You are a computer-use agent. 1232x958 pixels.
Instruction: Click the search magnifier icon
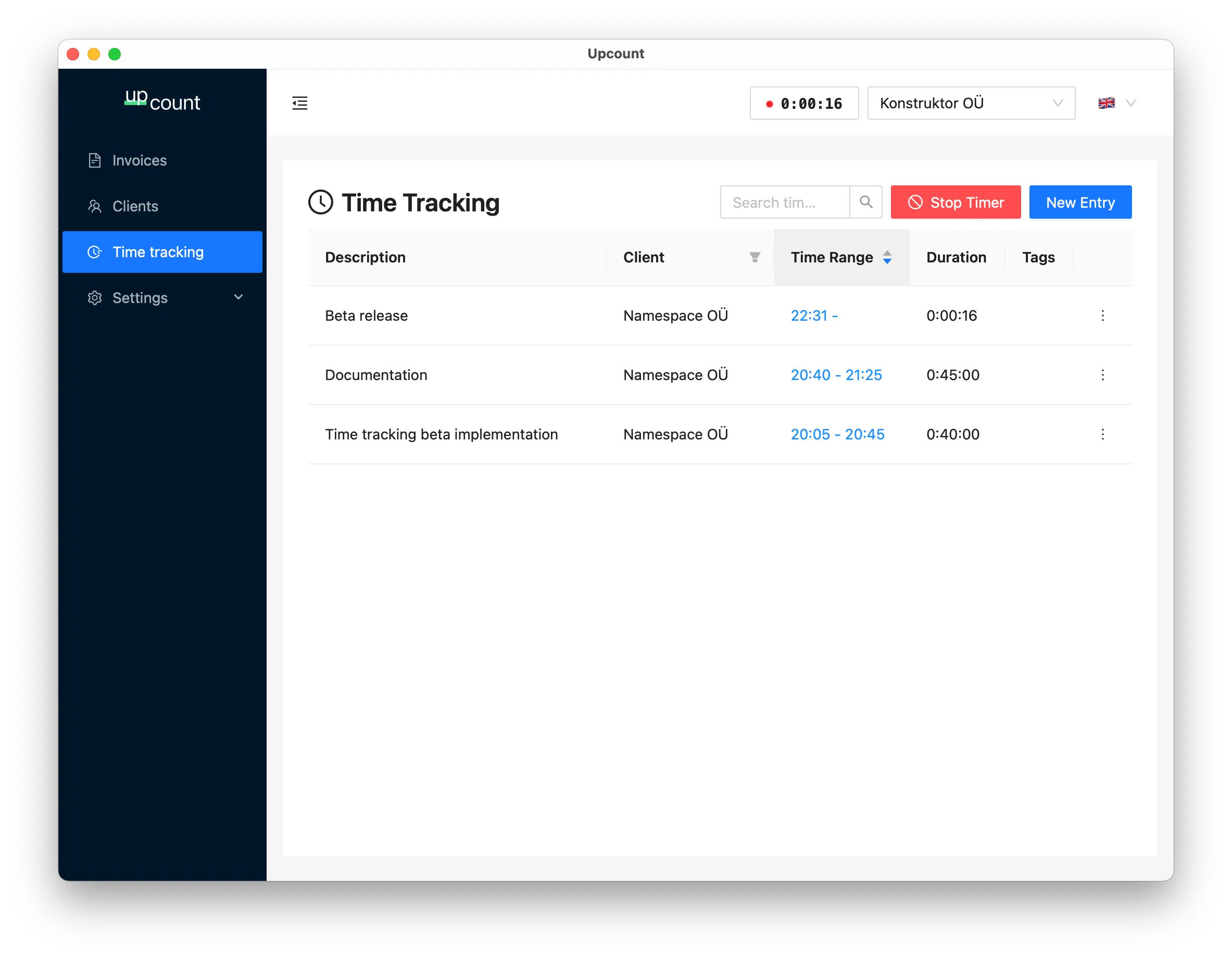[x=866, y=202]
